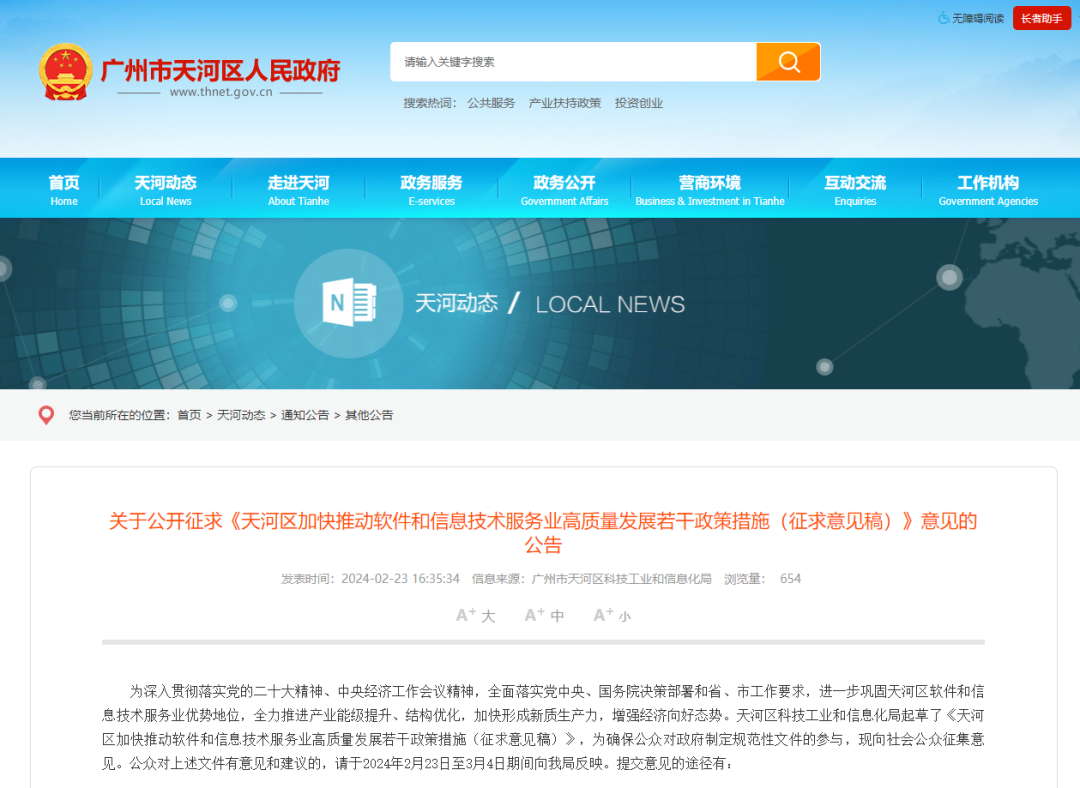Click the national emblem government logo
1080x788 pixels.
(x=68, y=71)
